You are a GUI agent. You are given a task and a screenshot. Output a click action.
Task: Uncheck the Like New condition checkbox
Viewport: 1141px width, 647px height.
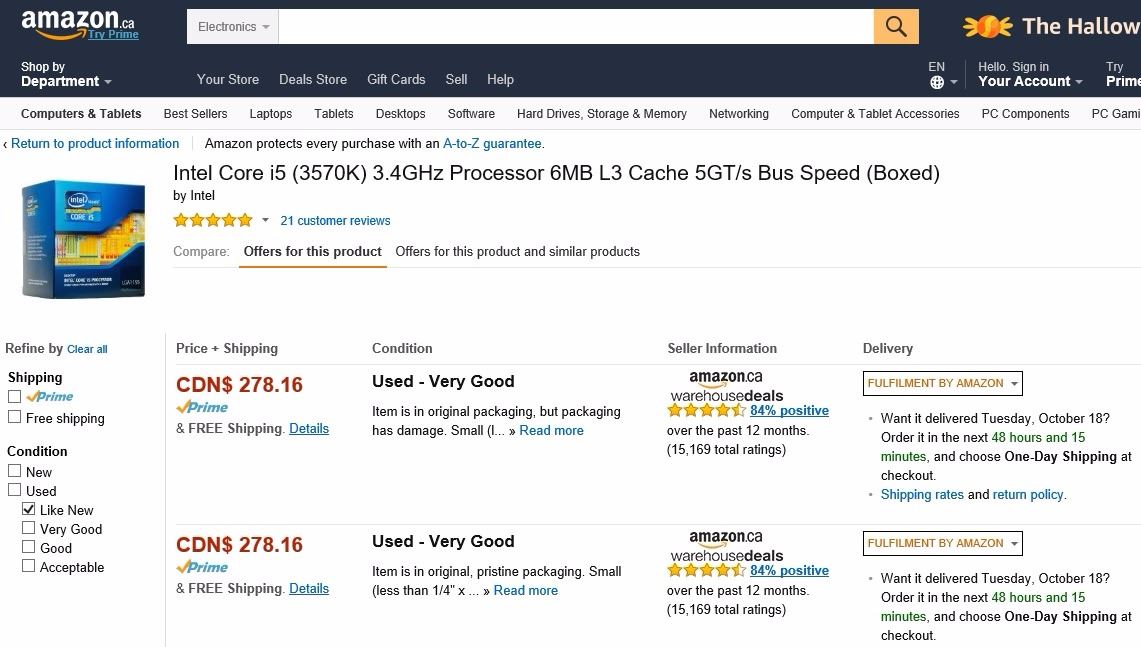coord(29,510)
